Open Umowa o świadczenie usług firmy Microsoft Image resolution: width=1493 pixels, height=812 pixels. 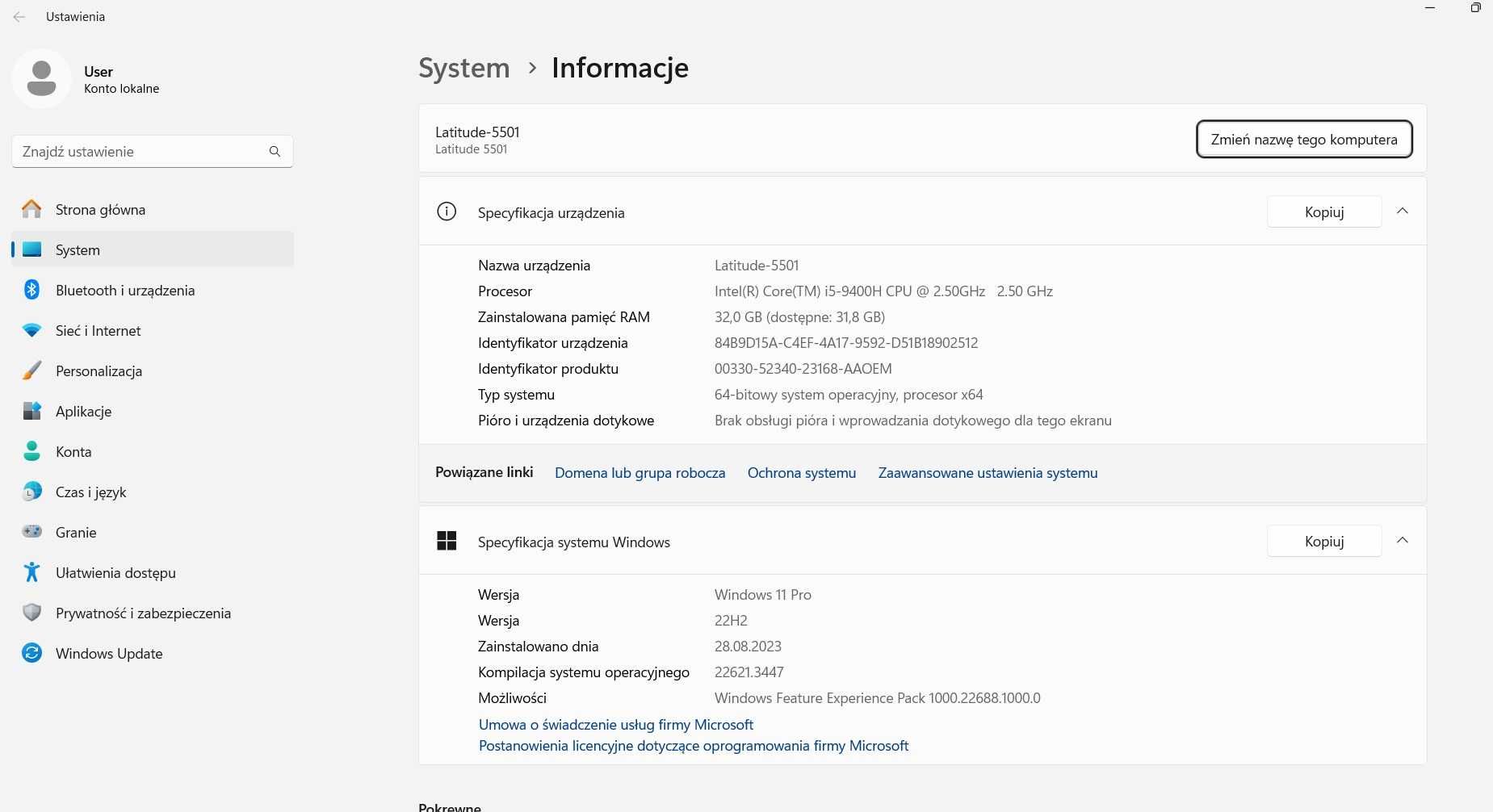(616, 724)
